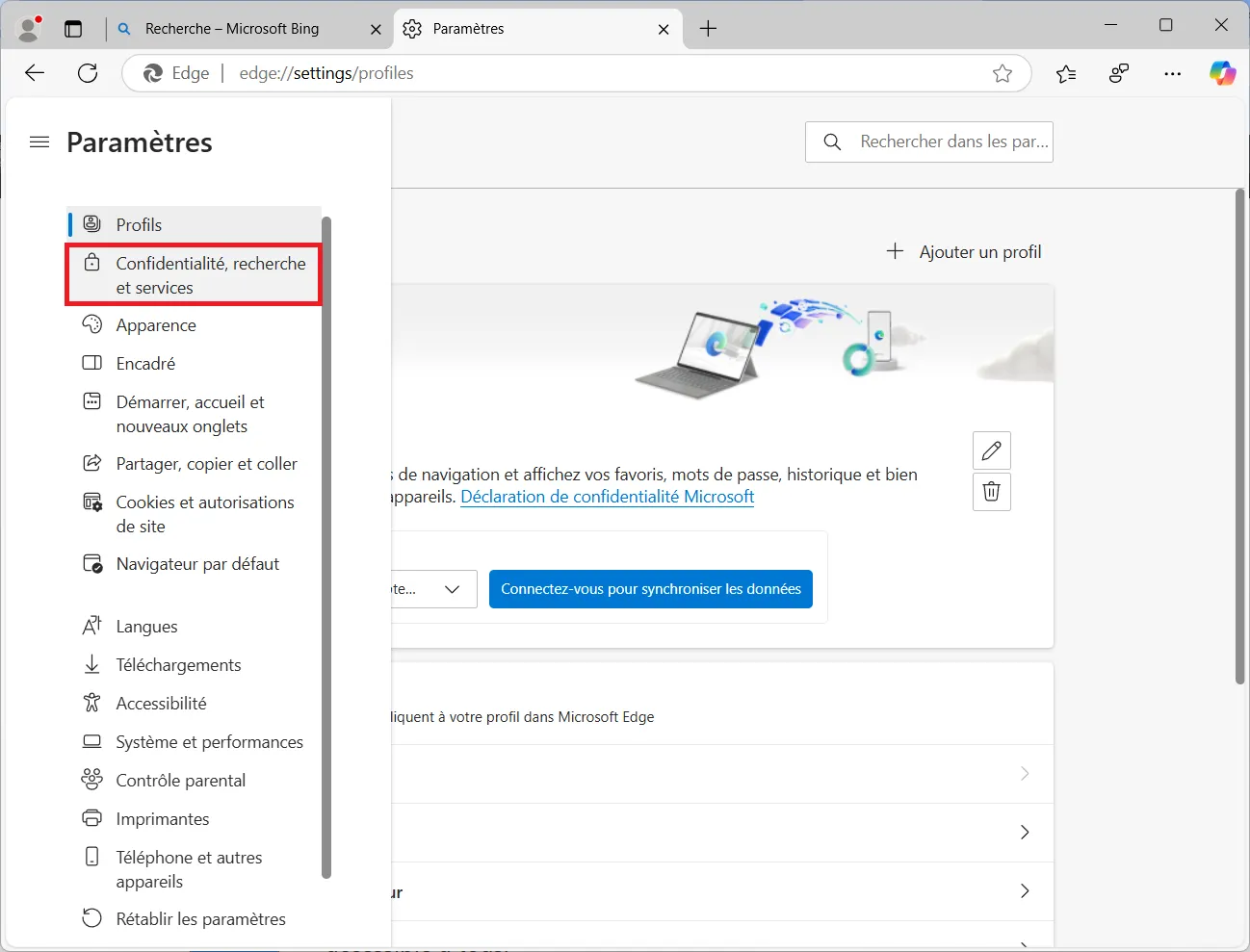Screen dimensions: 1250x952
Task: Click the Edge site info badge
Action: coord(177,73)
